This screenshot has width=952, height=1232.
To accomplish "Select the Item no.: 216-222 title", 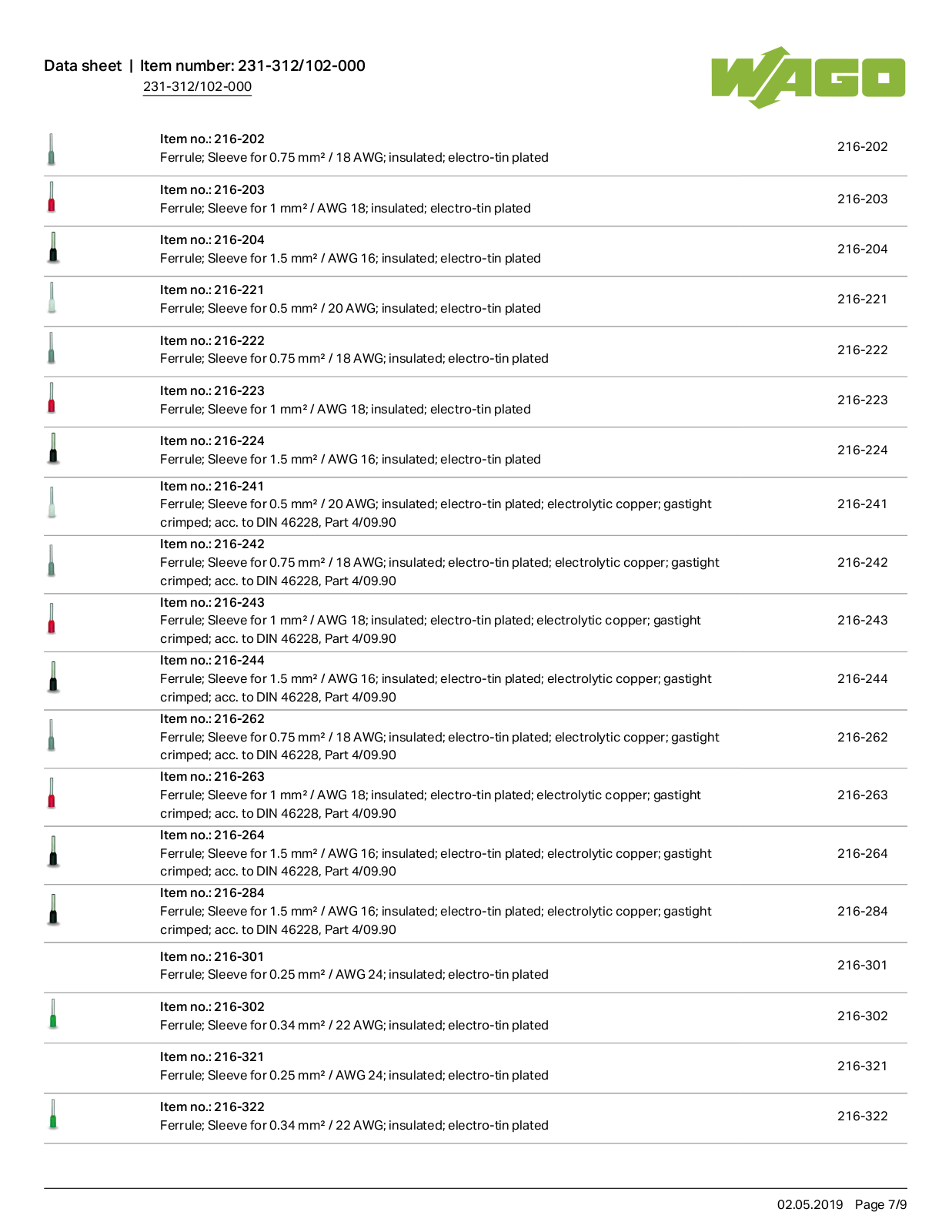I will (x=212, y=340).
